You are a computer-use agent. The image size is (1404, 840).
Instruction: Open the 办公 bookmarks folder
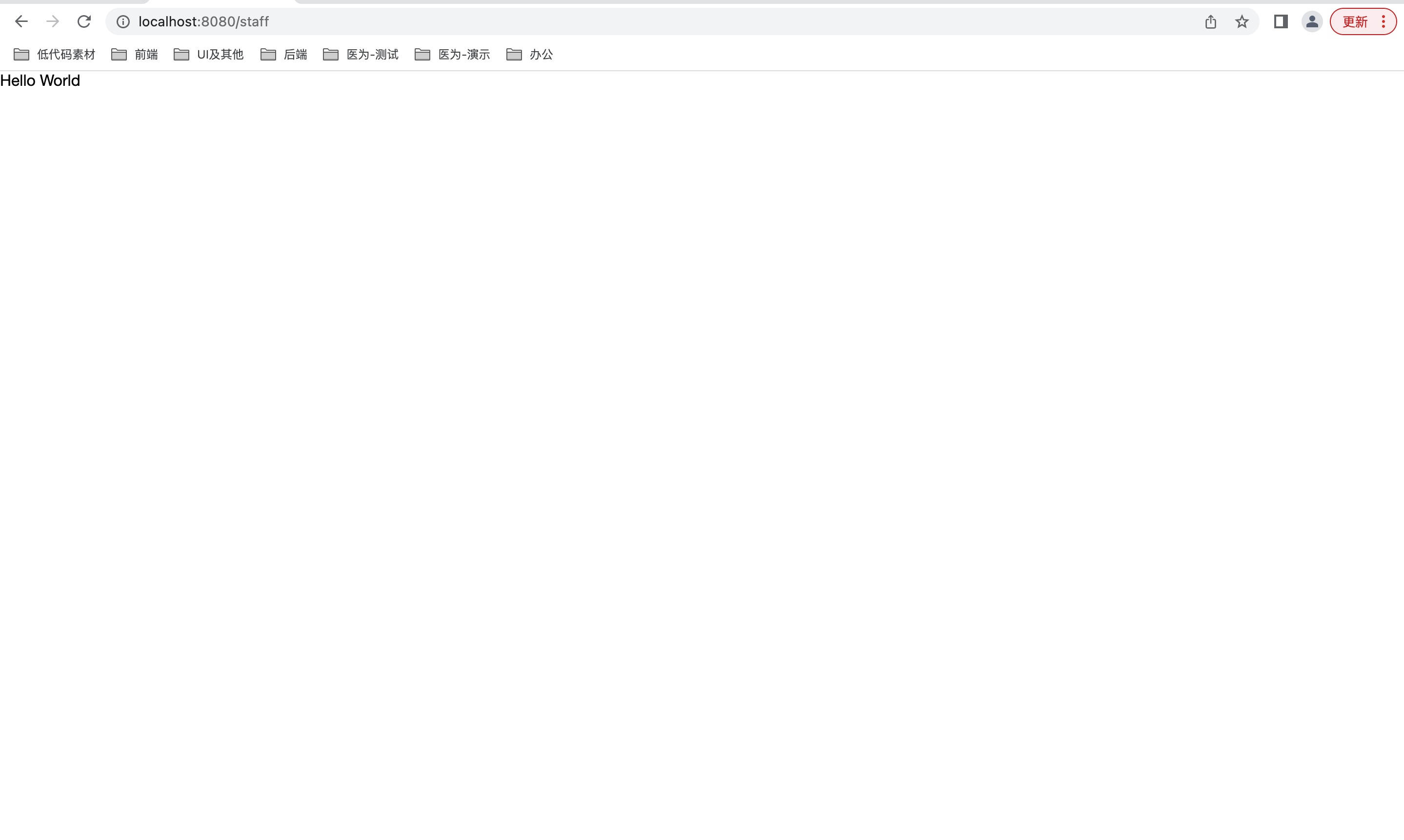pyautogui.click(x=529, y=54)
